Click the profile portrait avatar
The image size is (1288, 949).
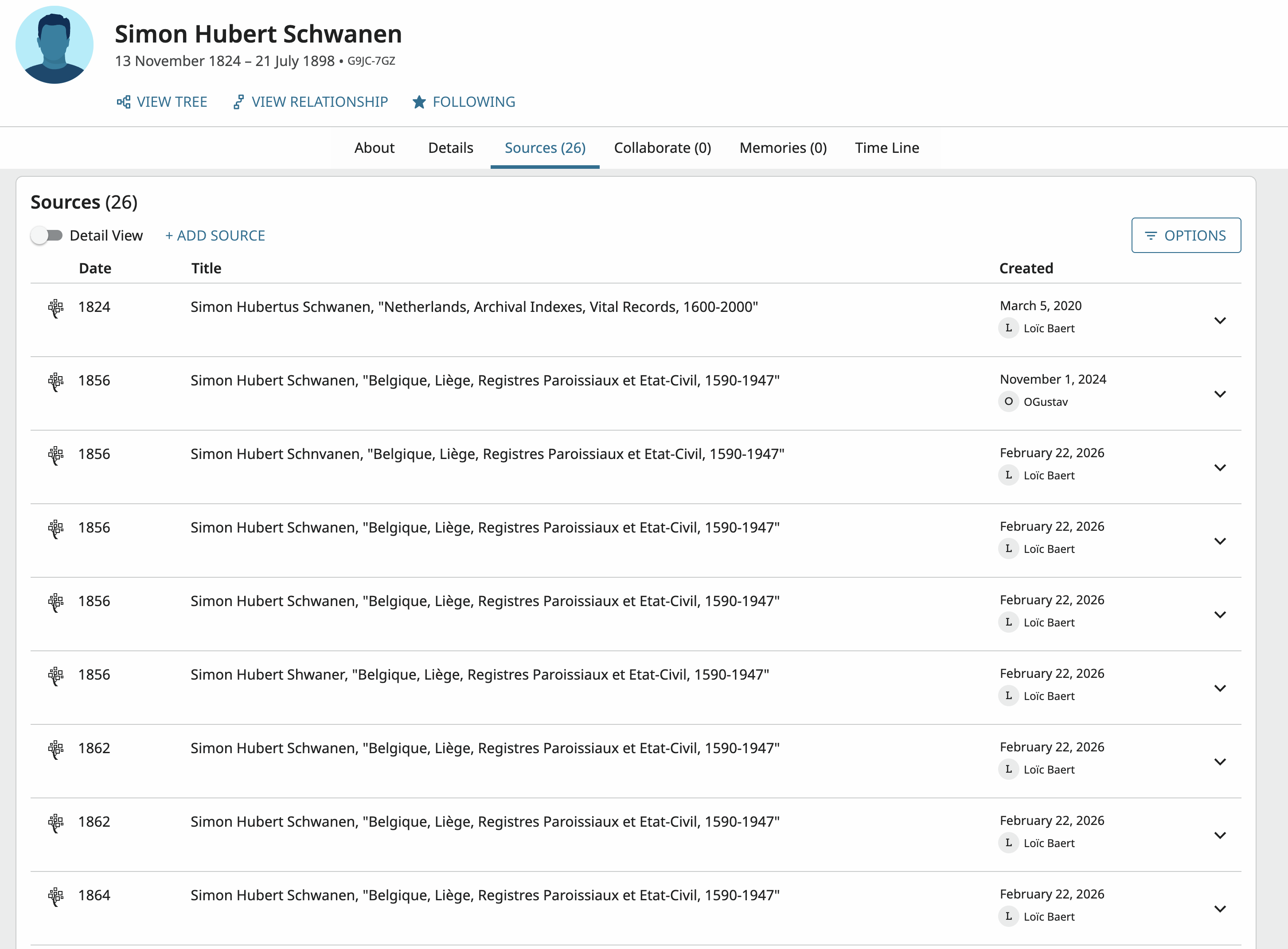click(55, 45)
